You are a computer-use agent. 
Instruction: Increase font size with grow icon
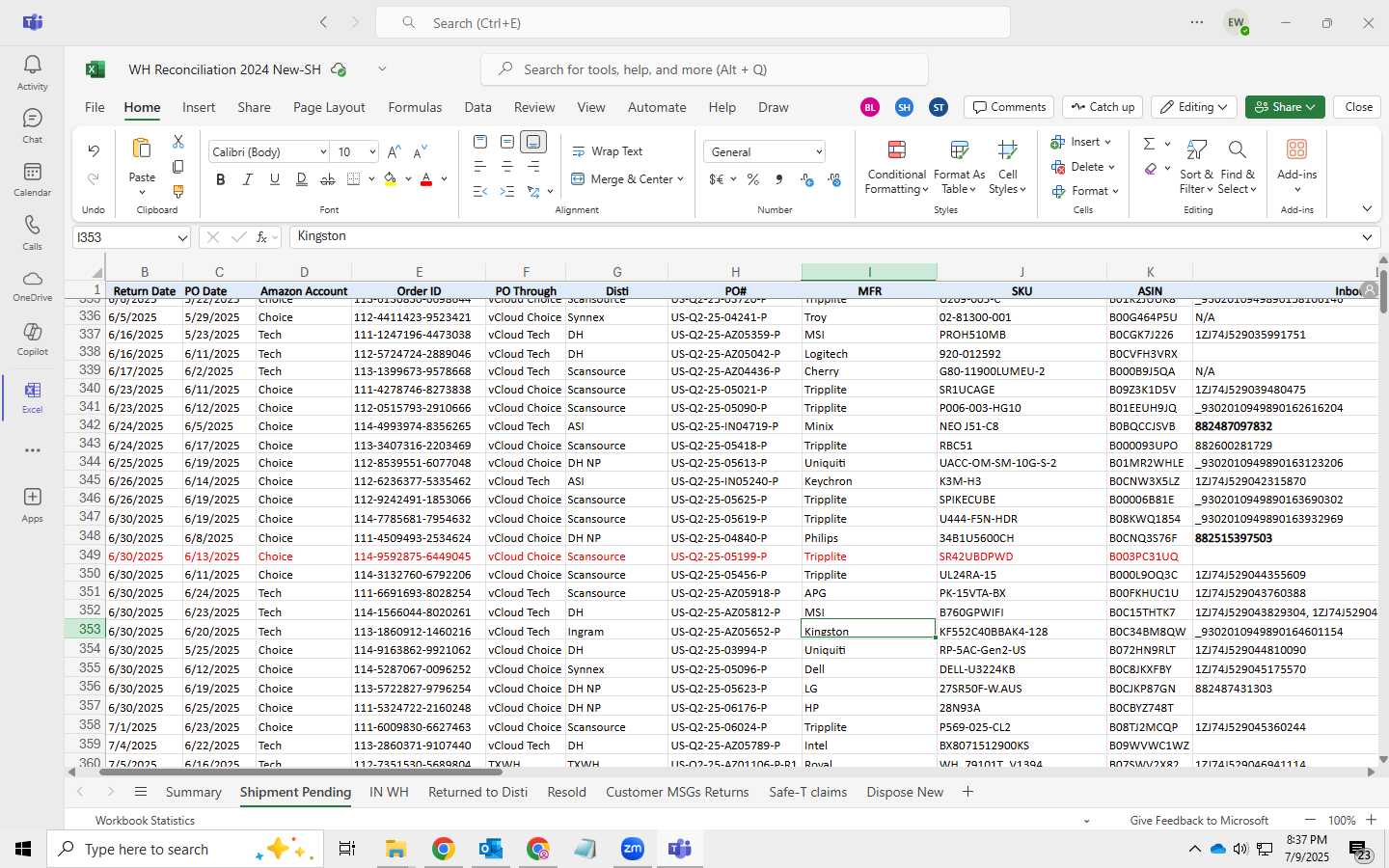coord(395,152)
